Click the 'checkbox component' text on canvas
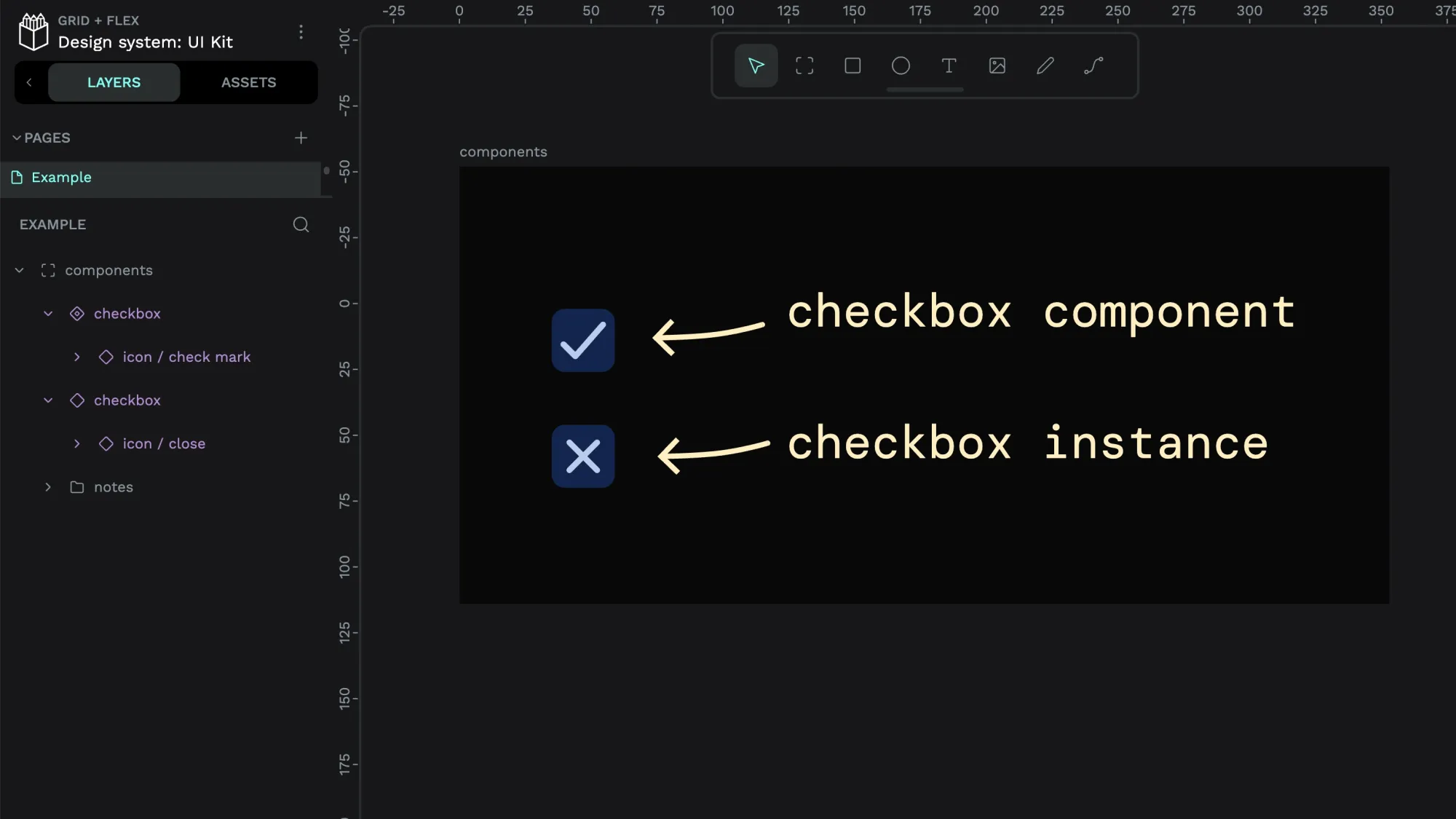1456x819 pixels. tap(1042, 313)
